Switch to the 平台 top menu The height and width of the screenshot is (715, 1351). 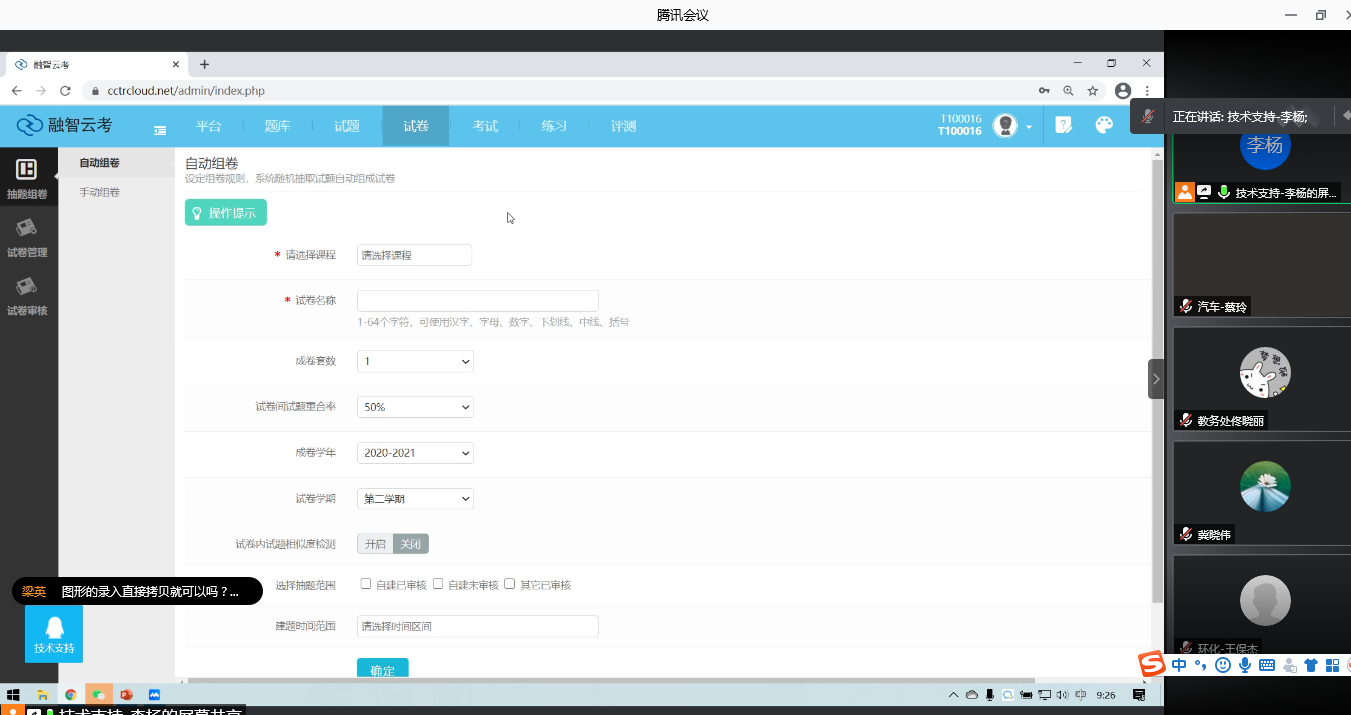point(208,126)
